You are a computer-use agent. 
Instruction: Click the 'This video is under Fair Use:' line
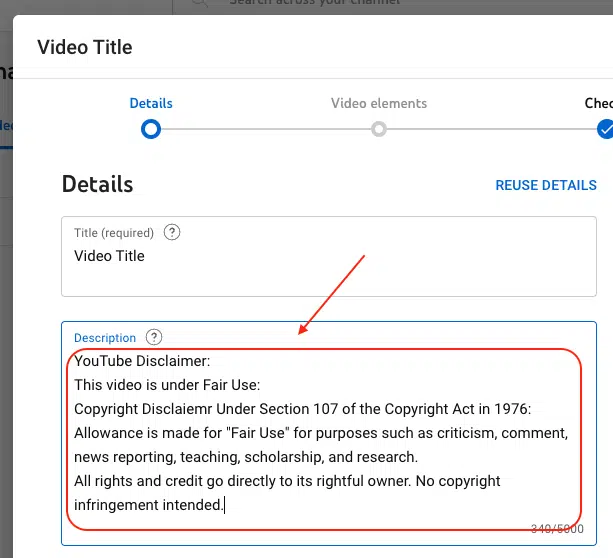point(167,385)
